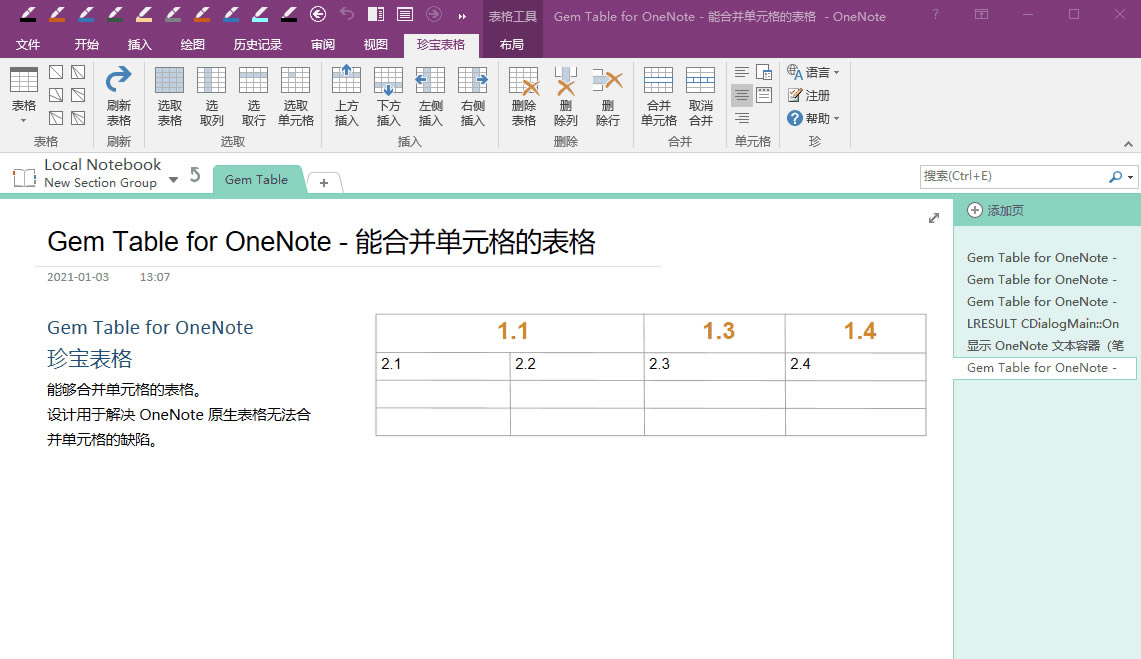Select the Gem Table section tab
The height and width of the screenshot is (659, 1141).
pyautogui.click(x=256, y=179)
